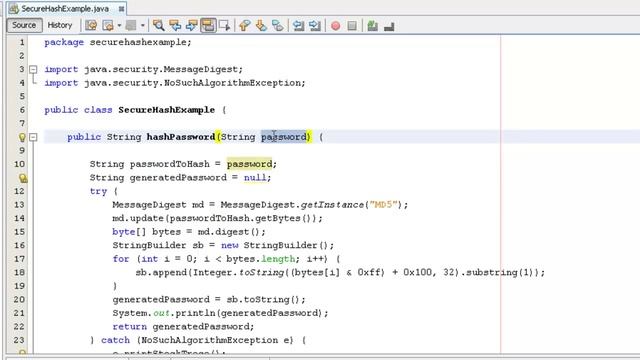This screenshot has width=640, height=360.
Task: Select the SecureHashExample.java tab
Action: (65, 9)
